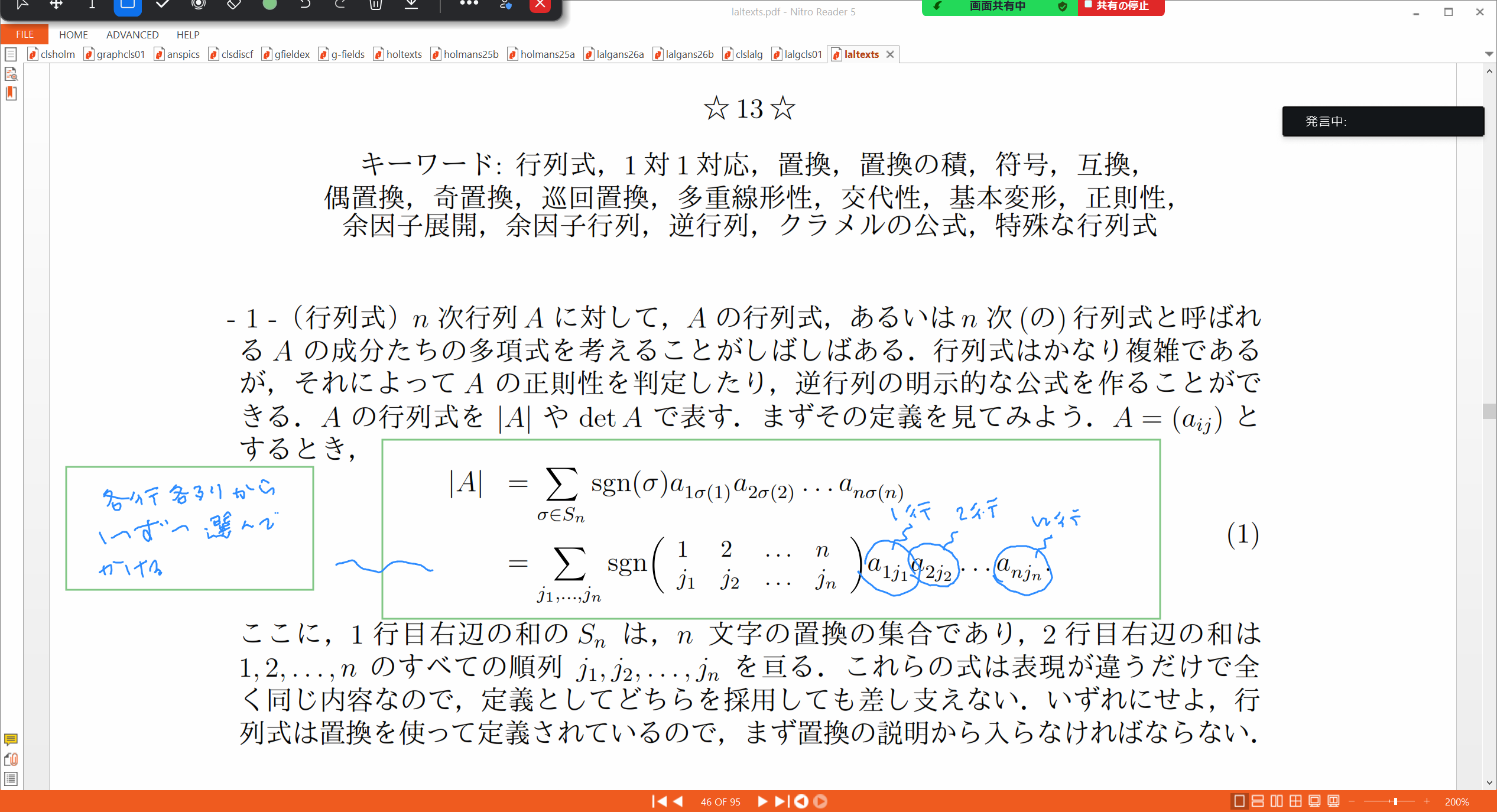Open the Bookmarks panel in sidebar

tap(11, 93)
